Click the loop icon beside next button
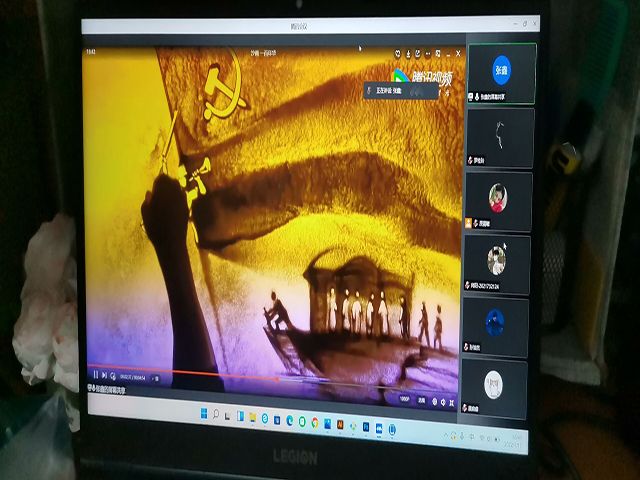The image size is (640, 480). coord(113,376)
